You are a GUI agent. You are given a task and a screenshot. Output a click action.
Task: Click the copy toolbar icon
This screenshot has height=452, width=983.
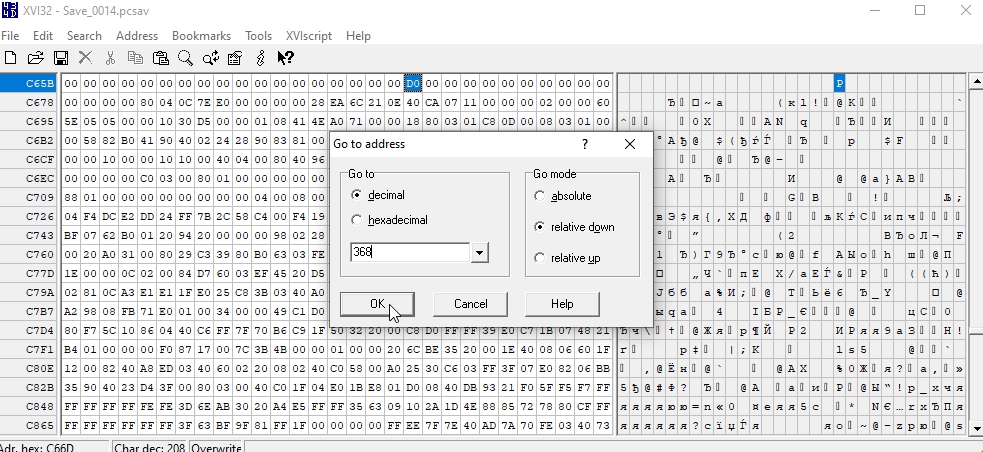135,58
